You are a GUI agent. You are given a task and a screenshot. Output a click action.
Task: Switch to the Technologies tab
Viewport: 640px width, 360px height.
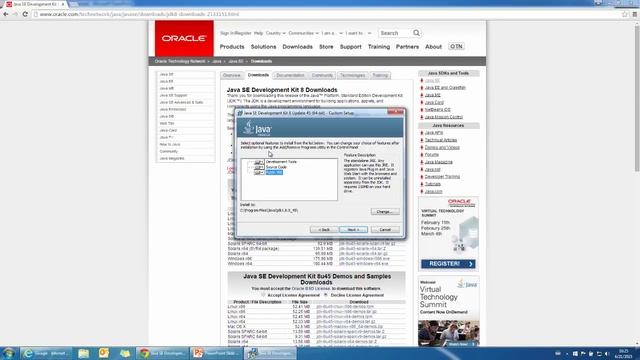(353, 76)
